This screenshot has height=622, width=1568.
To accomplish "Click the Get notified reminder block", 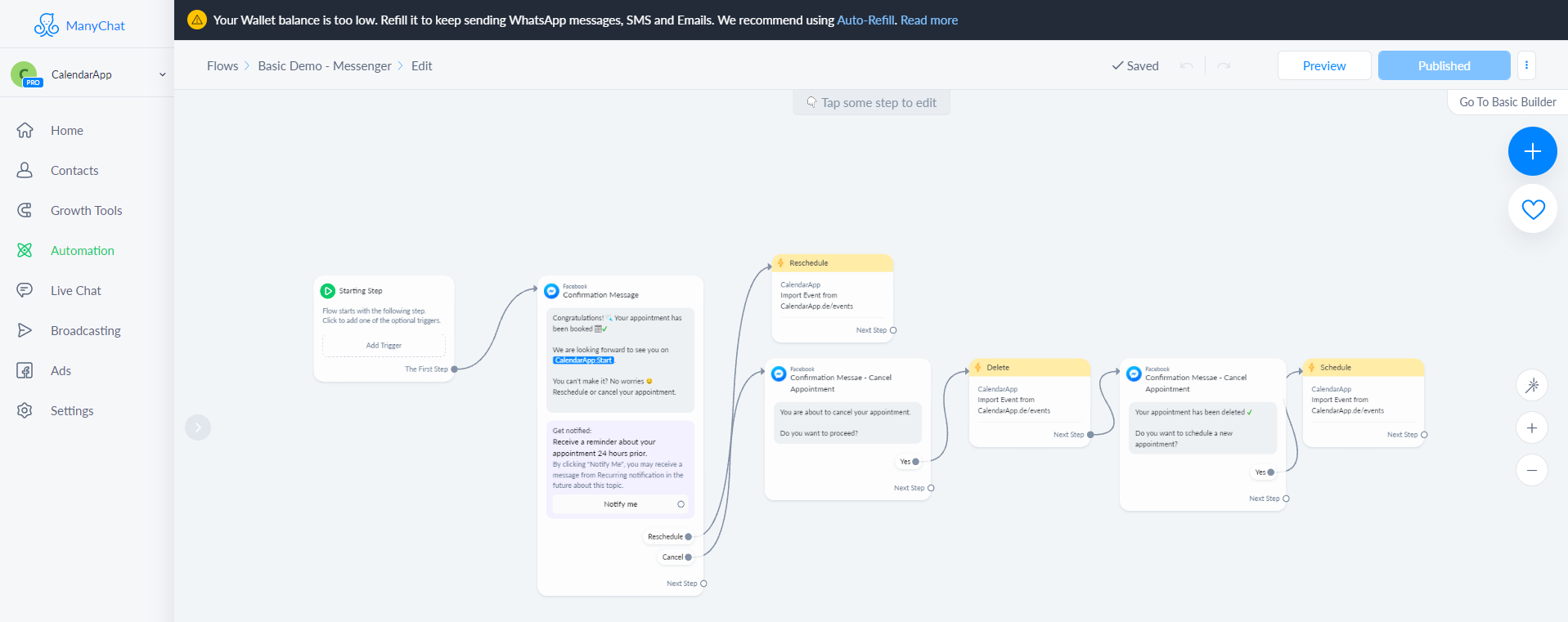I will (620, 469).
